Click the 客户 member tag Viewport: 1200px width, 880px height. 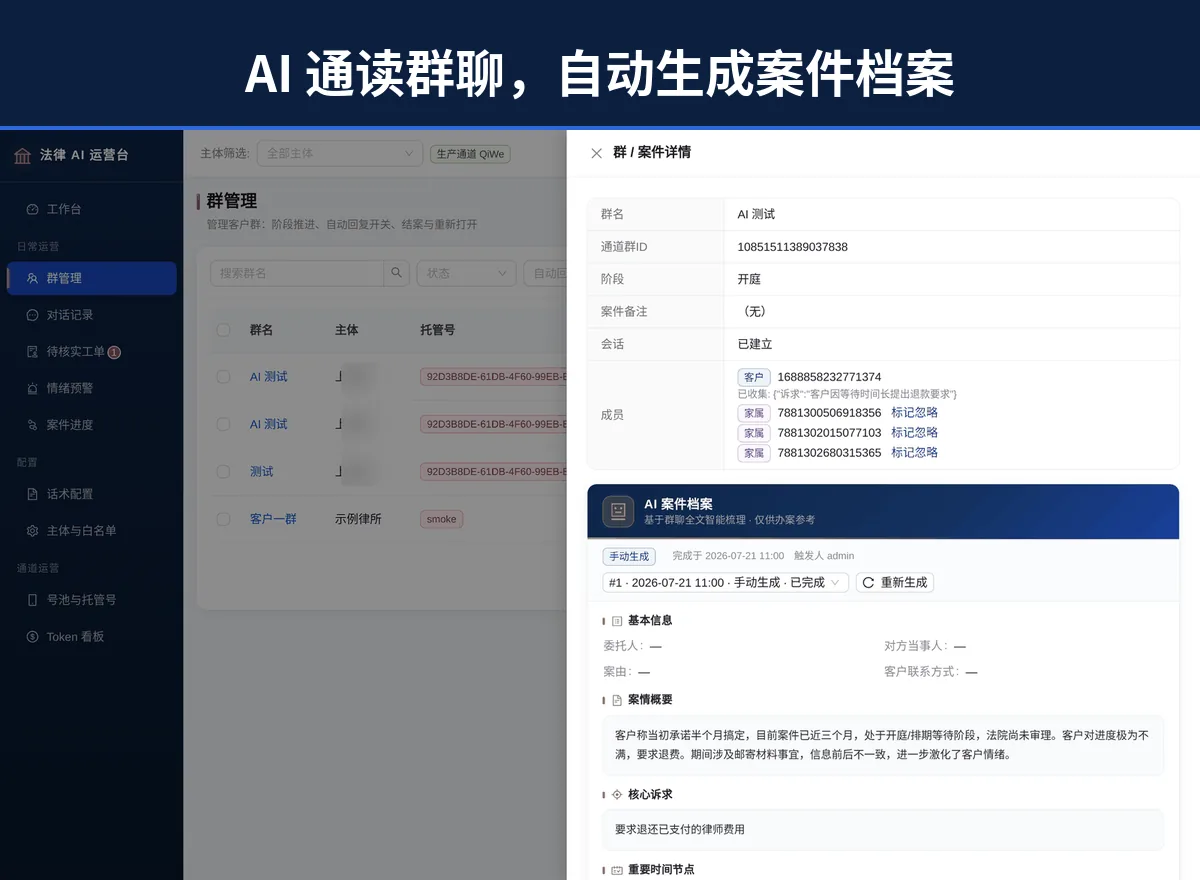(x=754, y=377)
